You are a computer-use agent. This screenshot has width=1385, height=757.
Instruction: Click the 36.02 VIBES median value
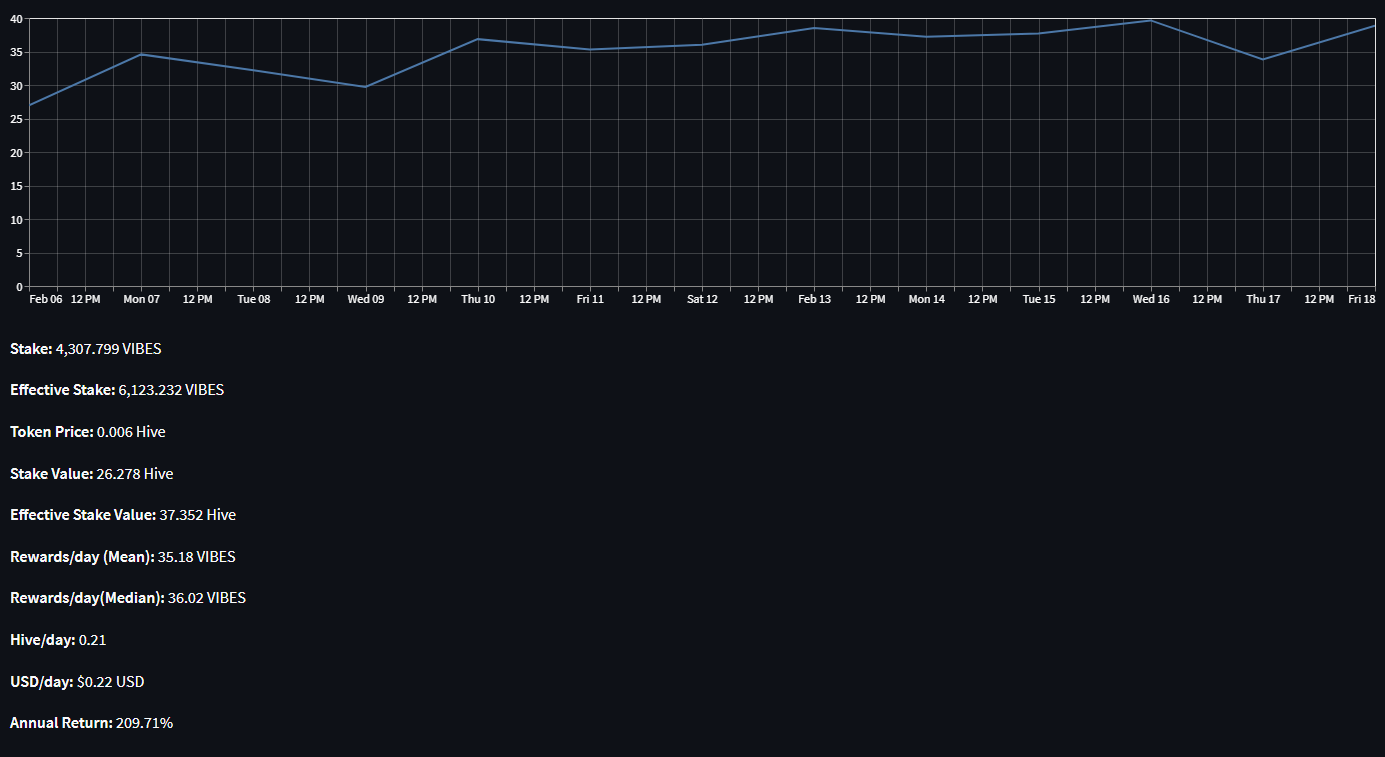tap(207, 598)
